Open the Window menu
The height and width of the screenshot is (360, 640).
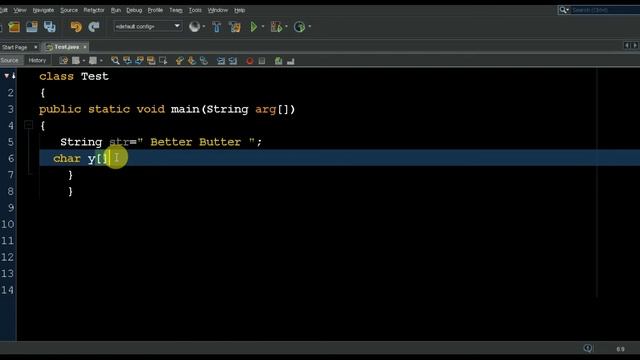[x=218, y=10]
